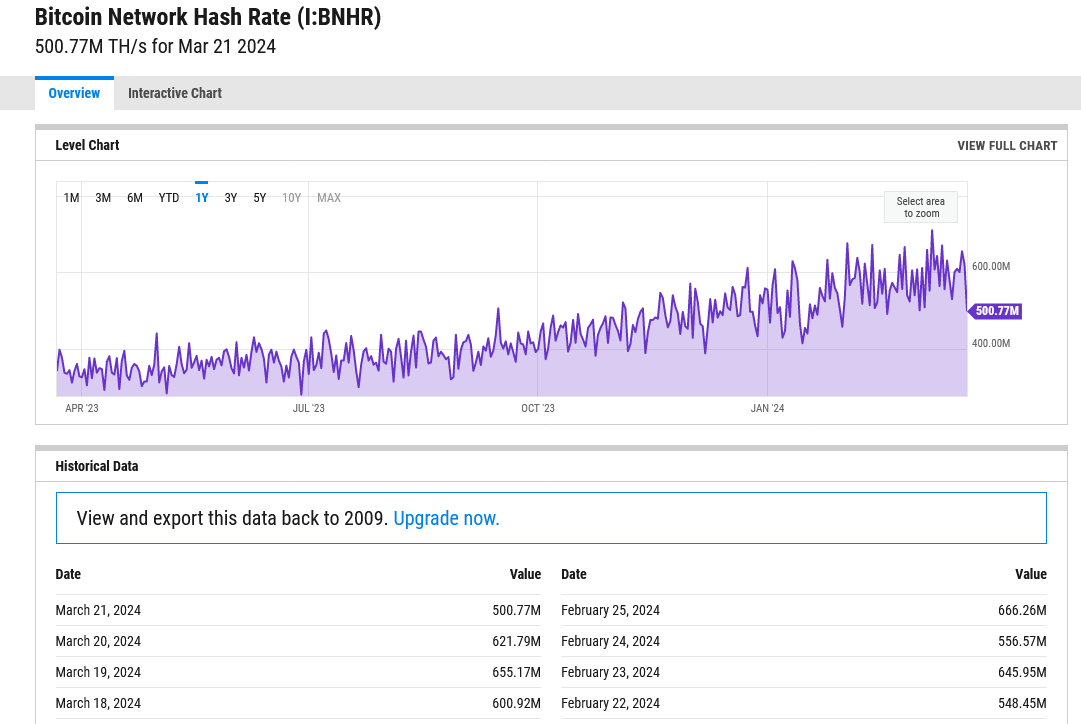Click the Level Chart heading
This screenshot has height=724, width=1081.
click(x=88, y=145)
